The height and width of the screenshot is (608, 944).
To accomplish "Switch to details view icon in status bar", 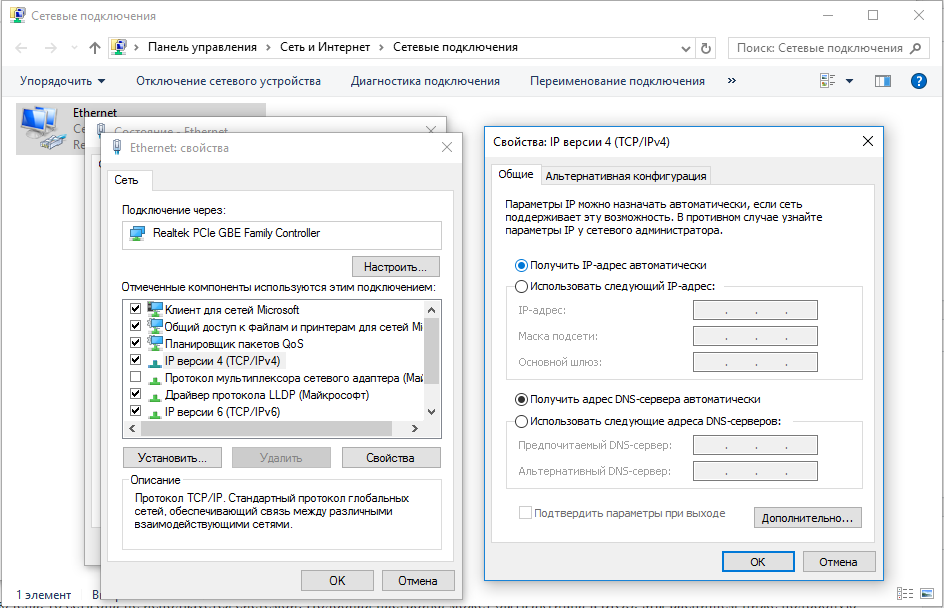I will 905,594.
